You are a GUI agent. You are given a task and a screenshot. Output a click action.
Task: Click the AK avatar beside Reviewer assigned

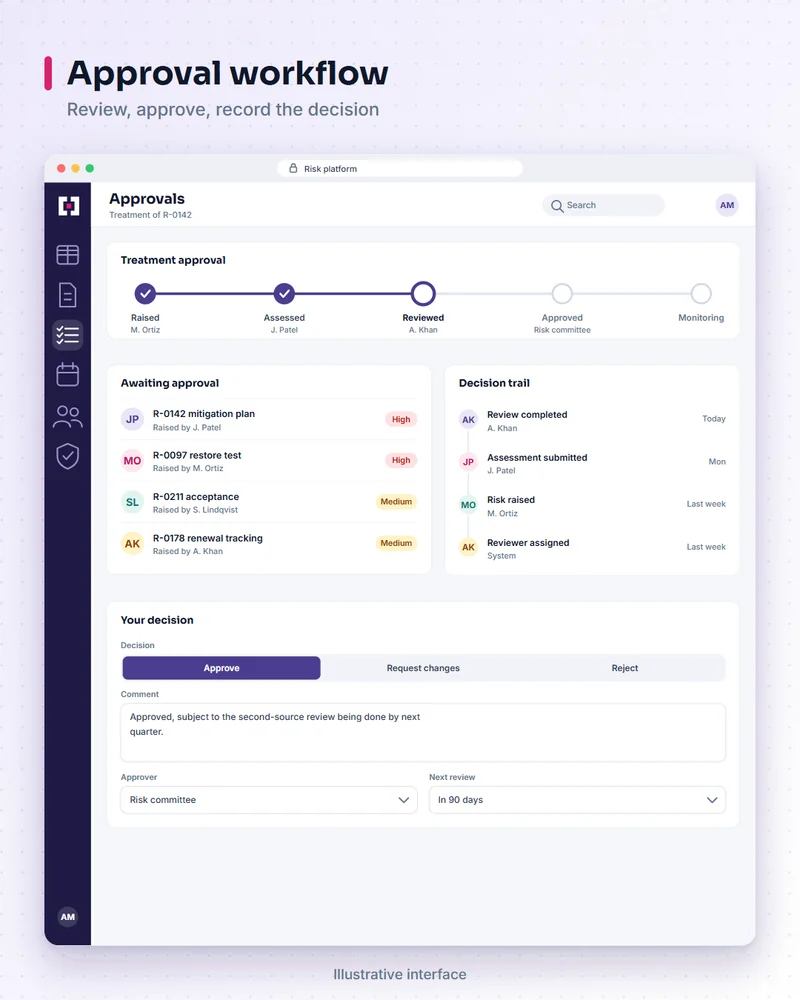click(x=468, y=547)
